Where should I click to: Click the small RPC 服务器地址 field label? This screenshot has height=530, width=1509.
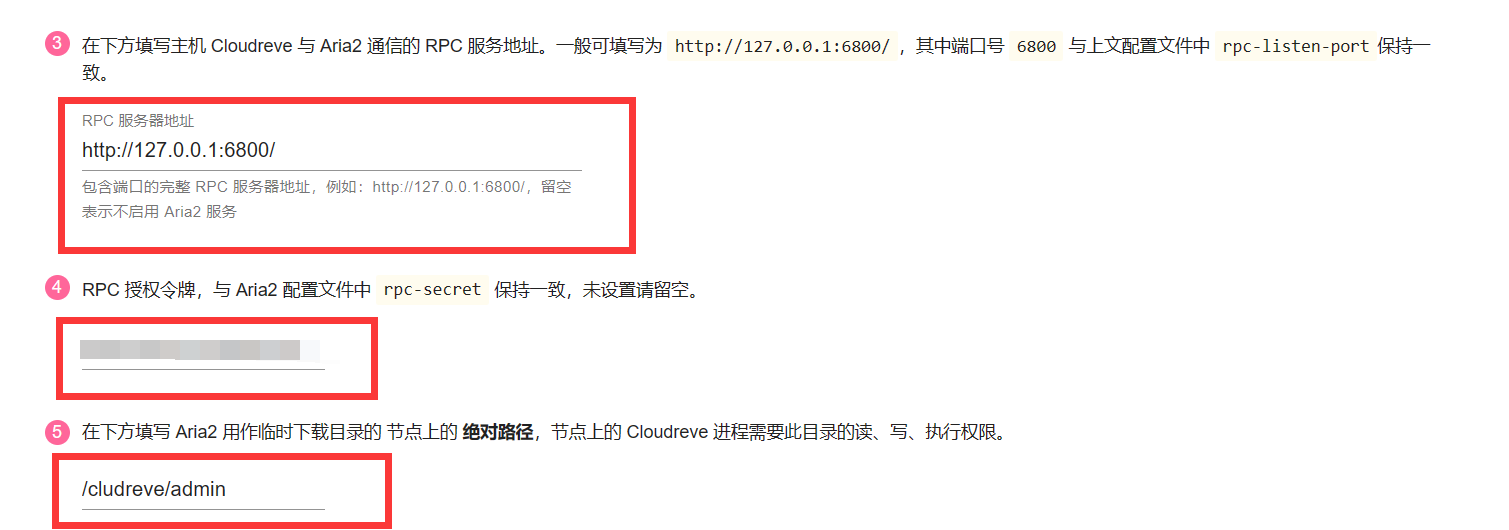[x=138, y=120]
